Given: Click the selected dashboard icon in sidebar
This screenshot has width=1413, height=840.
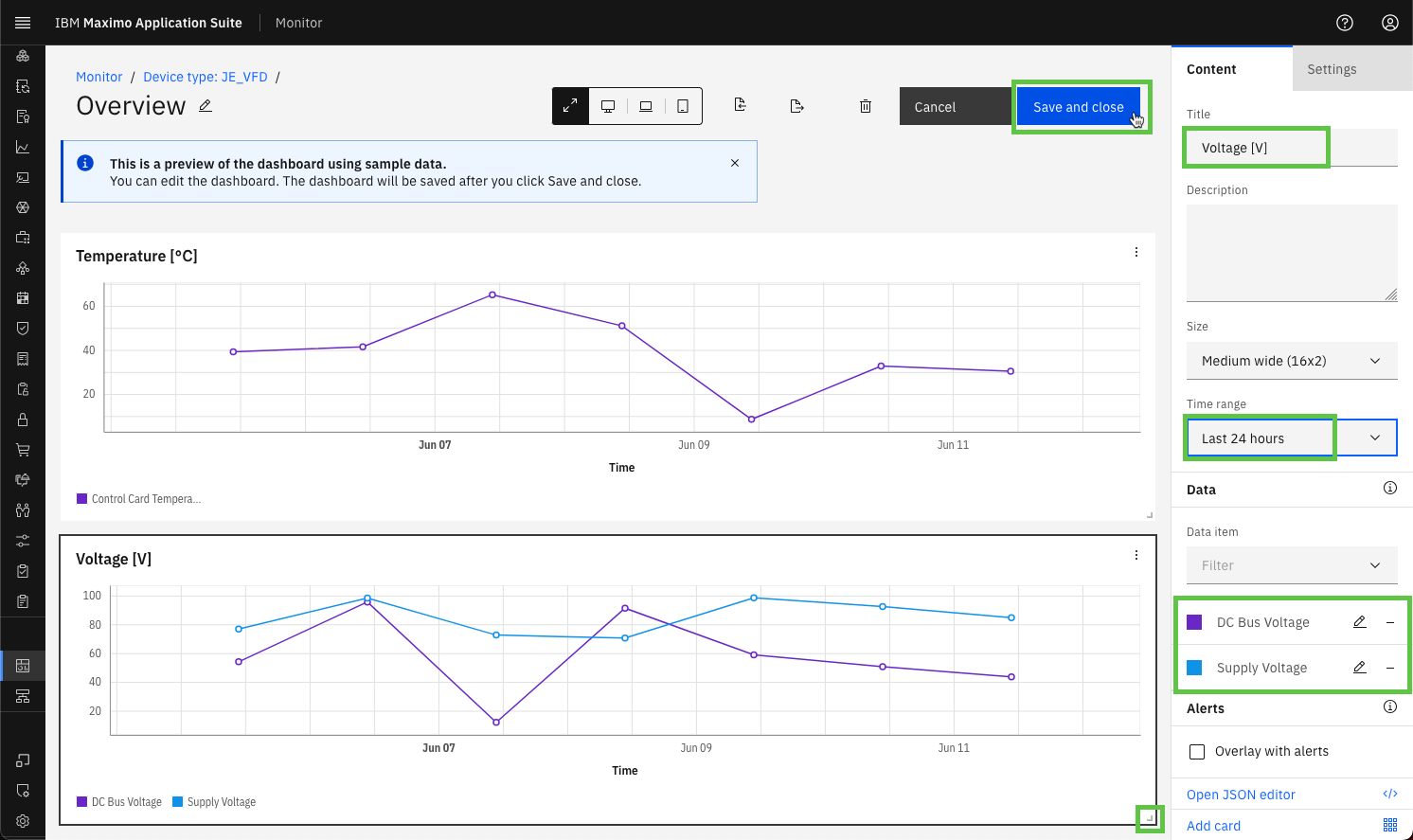Looking at the screenshot, I should click(x=23, y=666).
